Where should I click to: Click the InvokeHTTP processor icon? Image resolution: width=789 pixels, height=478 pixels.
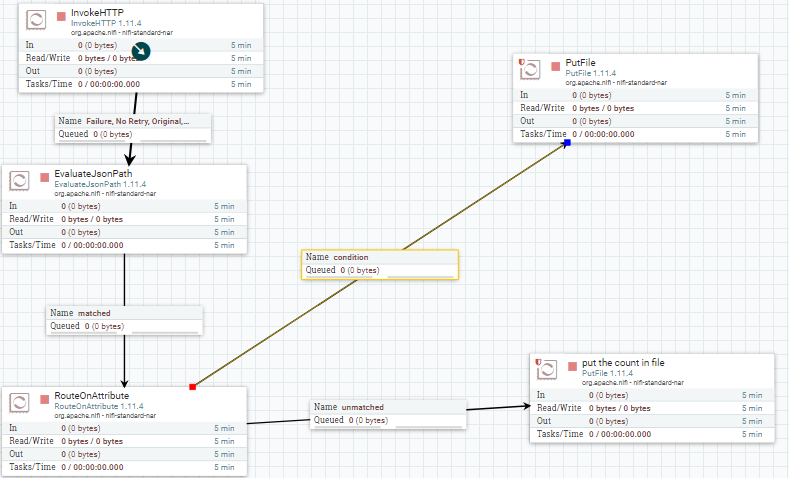coord(36,20)
